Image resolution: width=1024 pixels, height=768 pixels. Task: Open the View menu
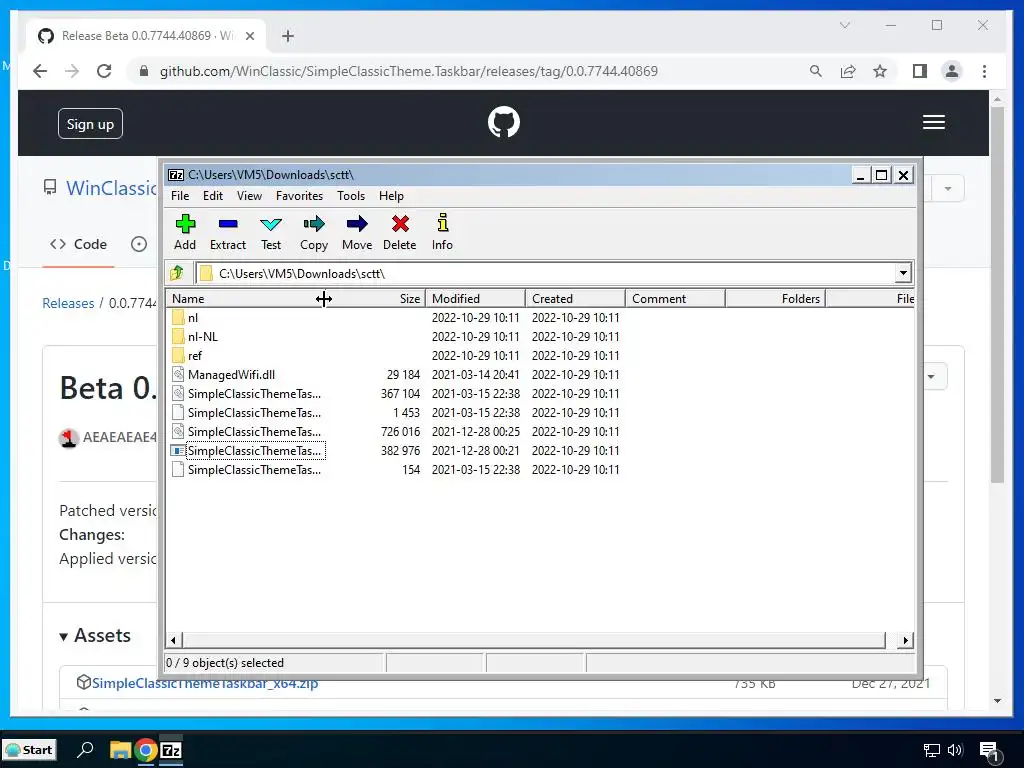(249, 196)
